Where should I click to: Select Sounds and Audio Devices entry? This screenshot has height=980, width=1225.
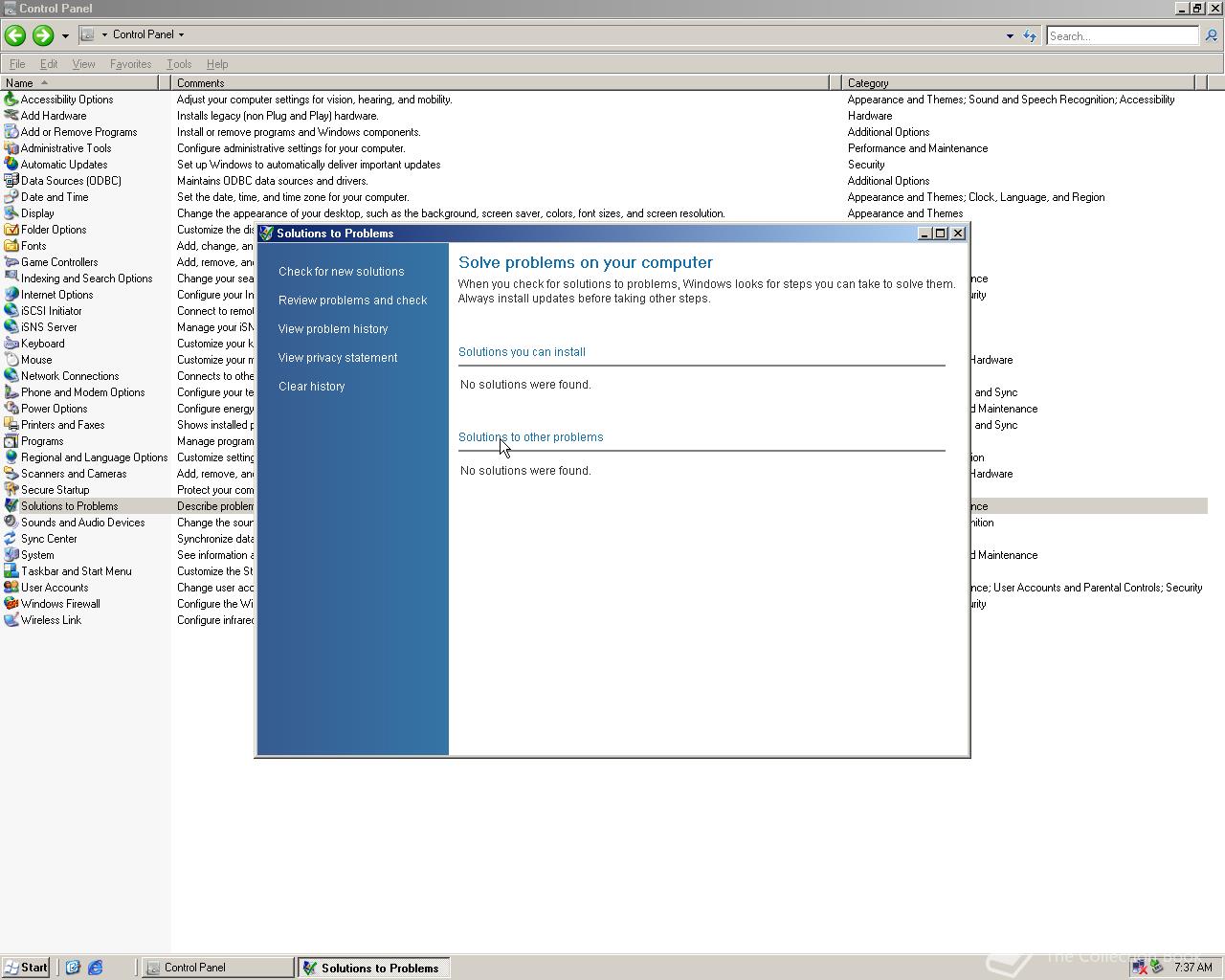click(x=83, y=523)
